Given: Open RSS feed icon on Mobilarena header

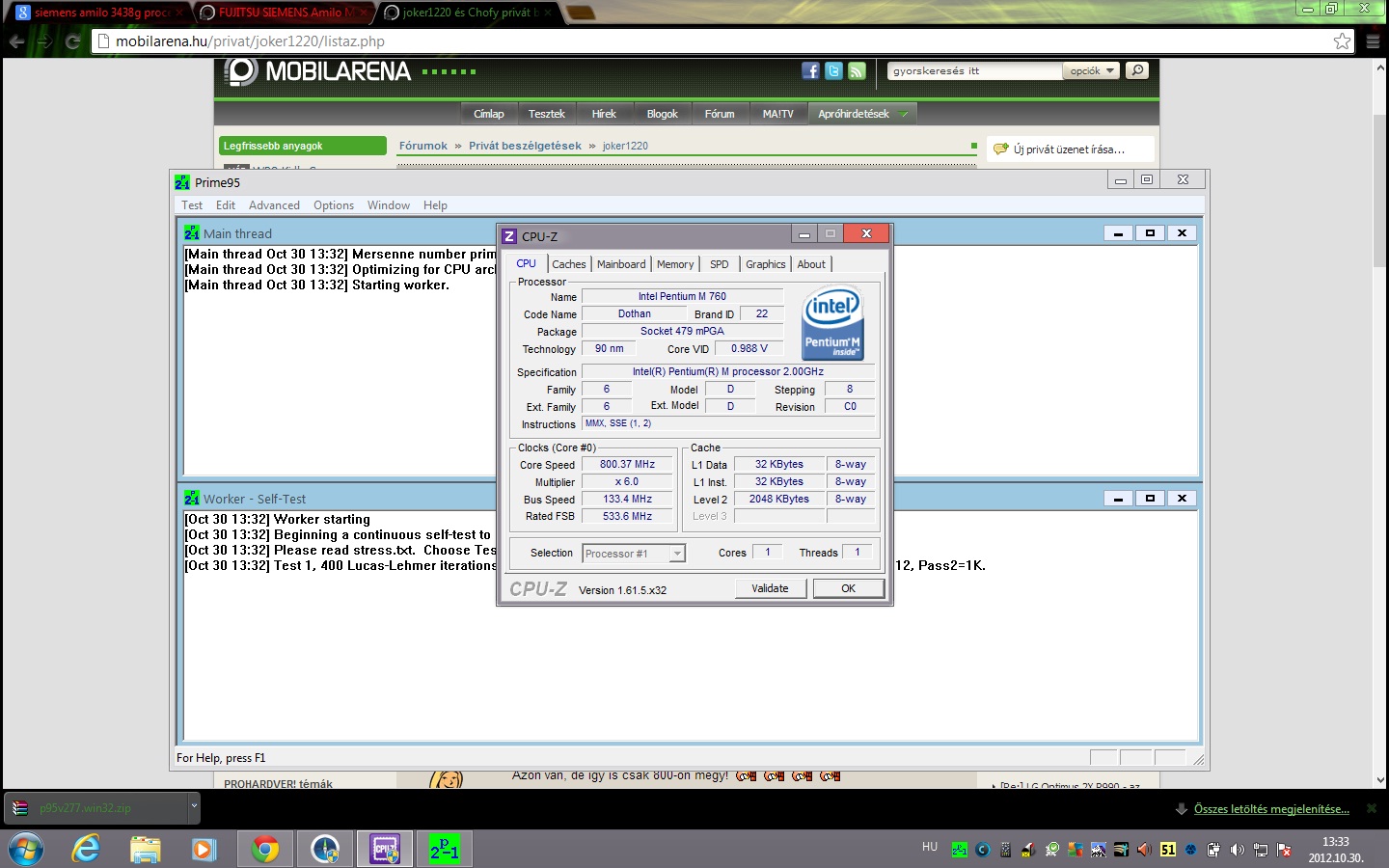Looking at the screenshot, I should 857,70.
